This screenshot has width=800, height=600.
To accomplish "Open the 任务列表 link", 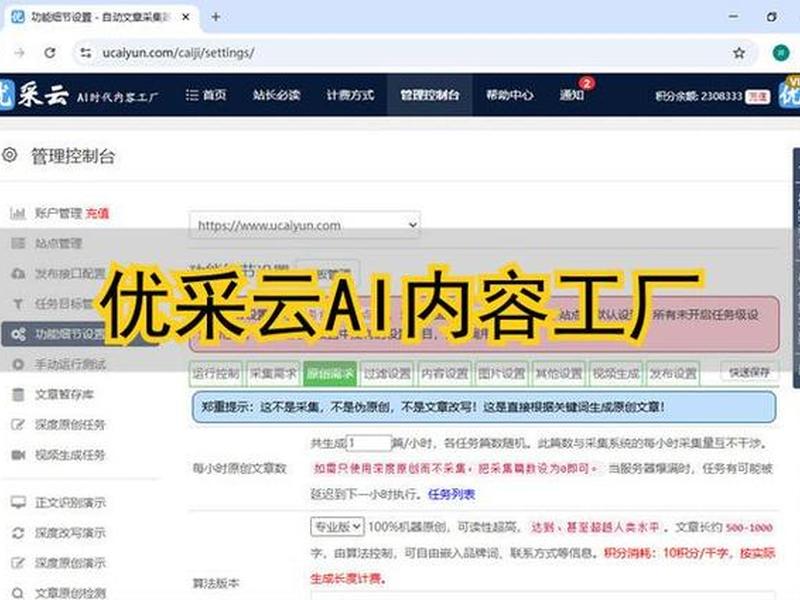I will 452,494.
